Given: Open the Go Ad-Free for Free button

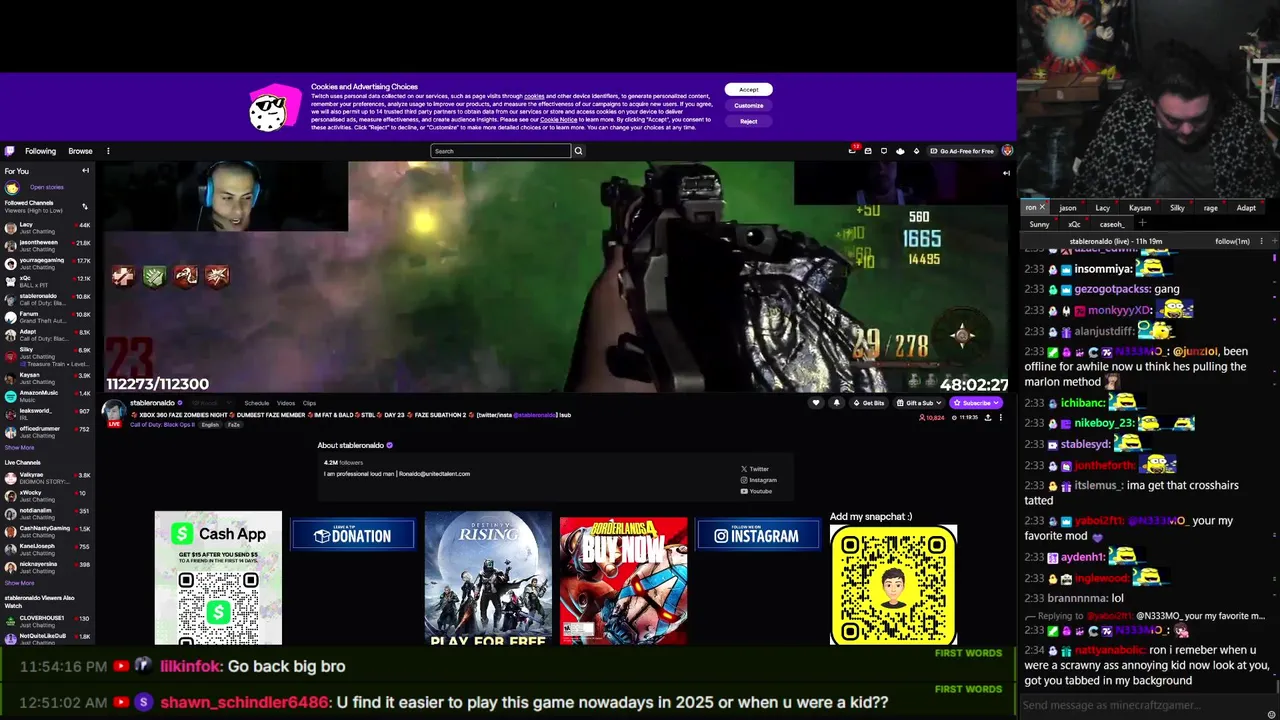Looking at the screenshot, I should tap(962, 151).
